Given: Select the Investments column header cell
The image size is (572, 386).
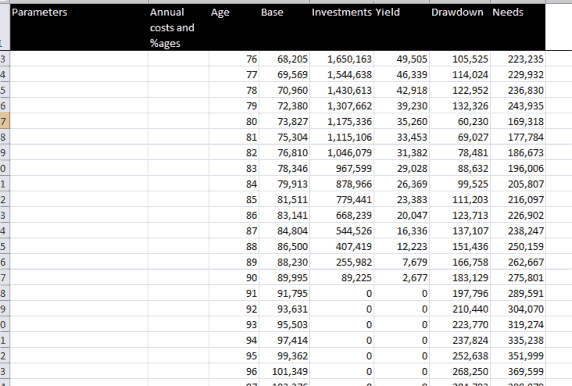Looking at the screenshot, I should pyautogui.click(x=342, y=27).
